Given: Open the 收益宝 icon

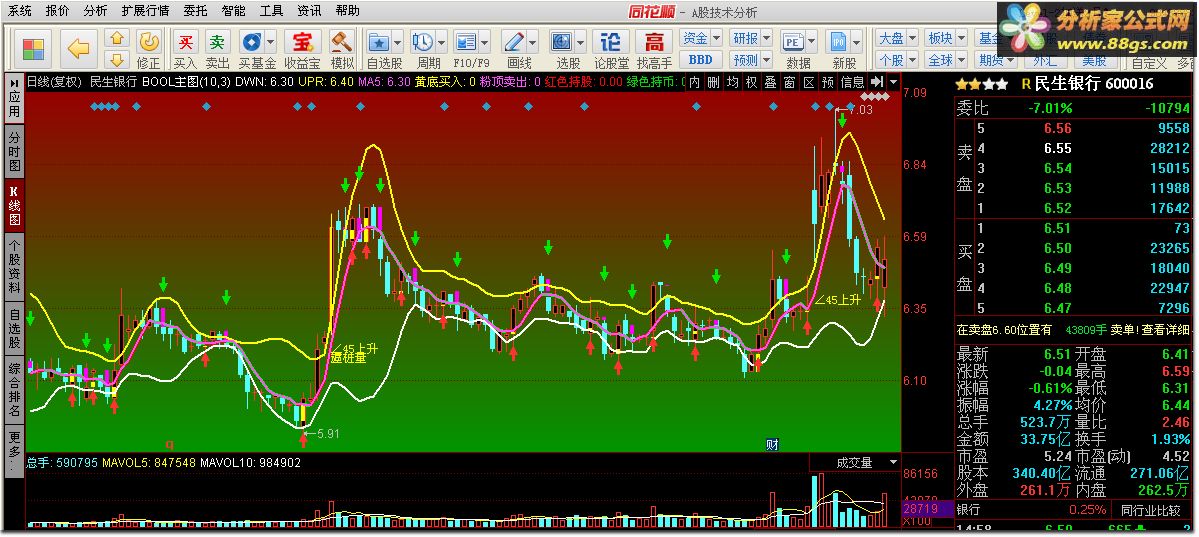Looking at the screenshot, I should 302,41.
